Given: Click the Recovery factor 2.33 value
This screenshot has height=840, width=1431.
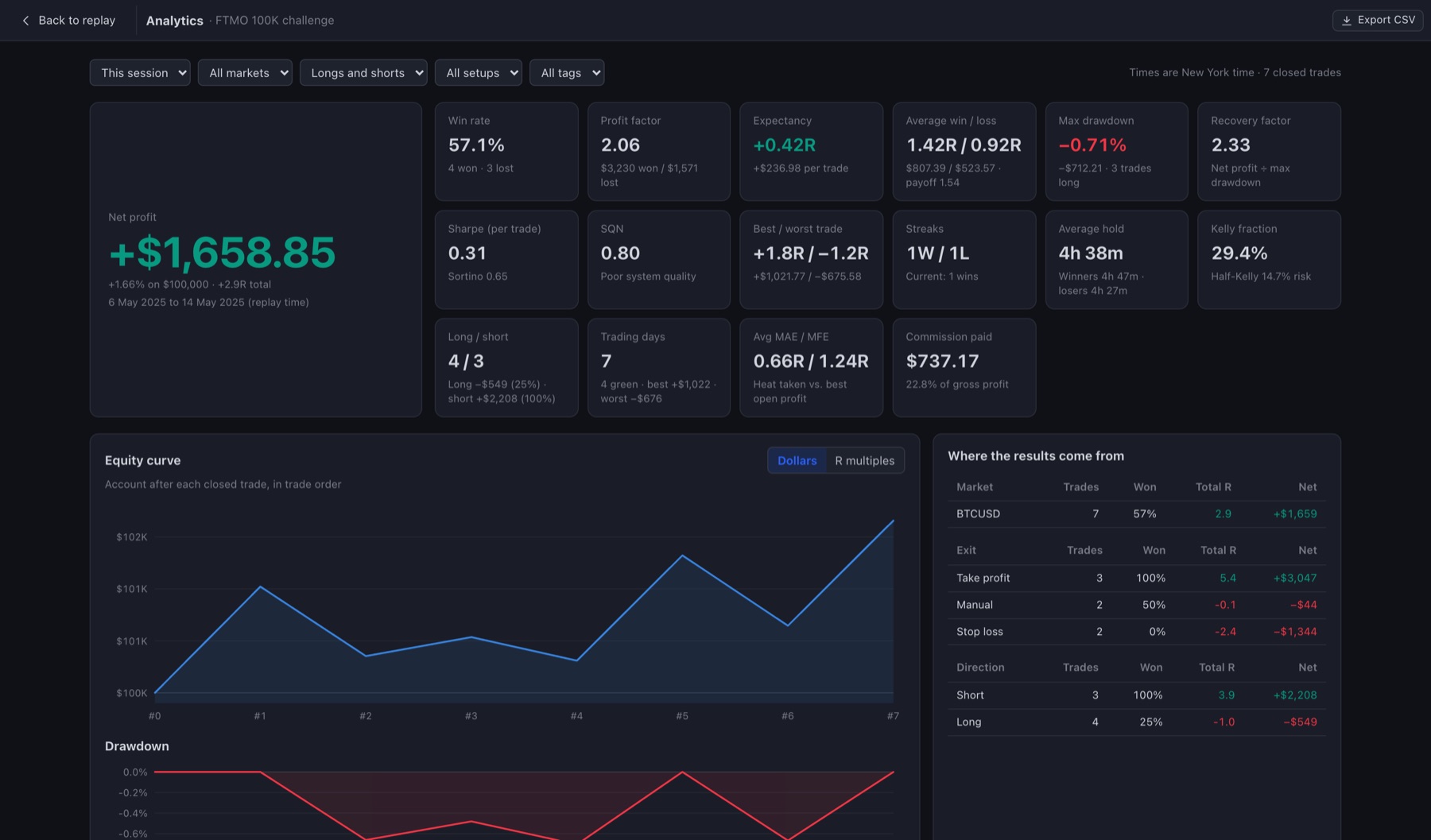Looking at the screenshot, I should point(1231,145).
